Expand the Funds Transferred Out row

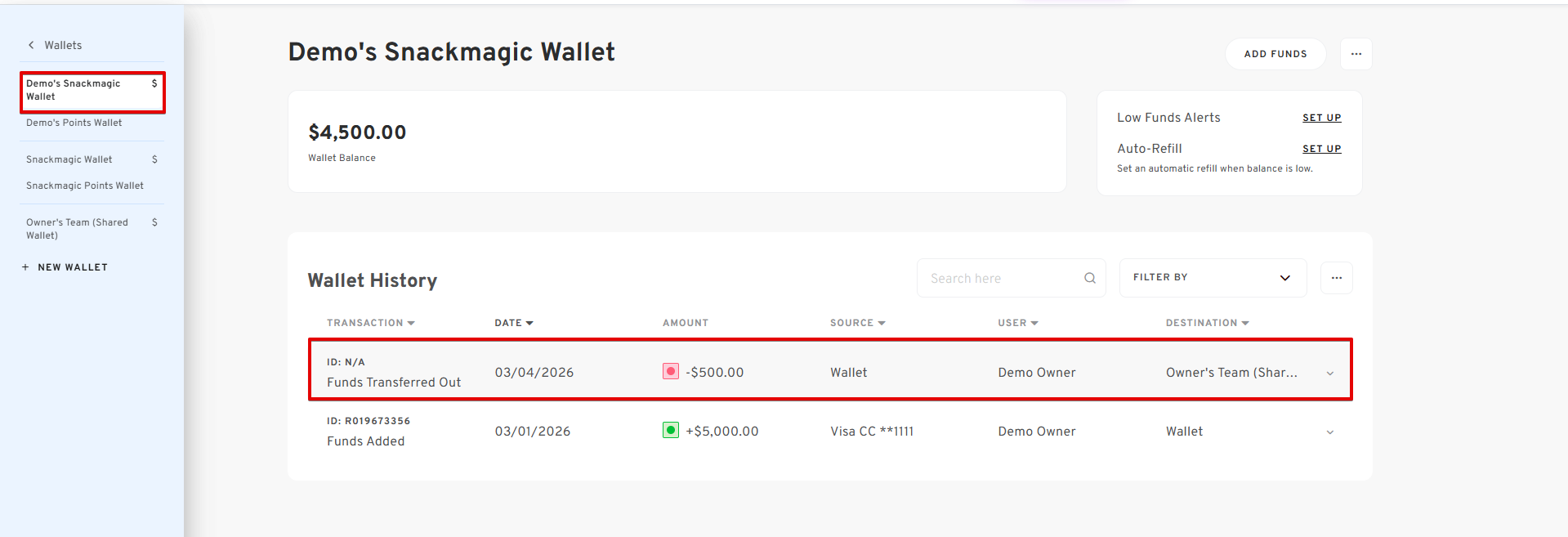(1329, 374)
